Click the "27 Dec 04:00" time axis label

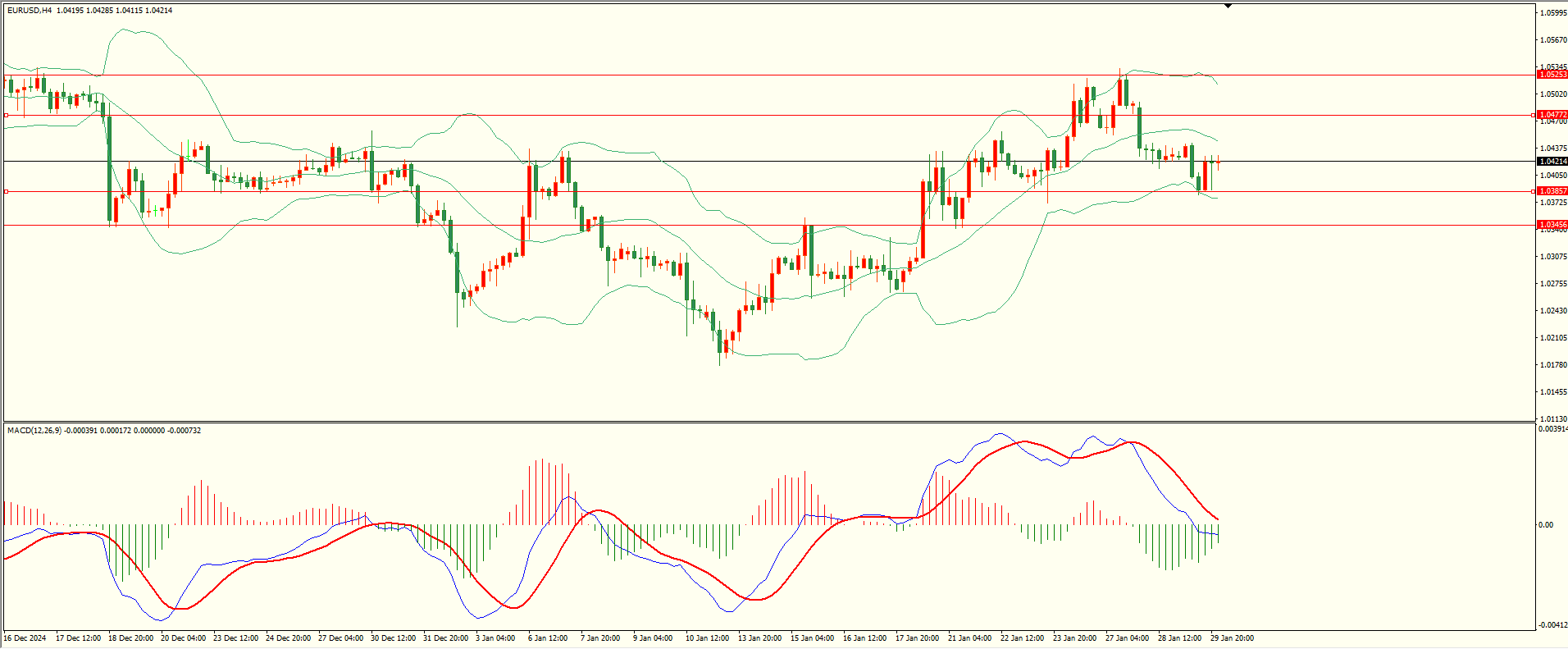click(x=341, y=638)
